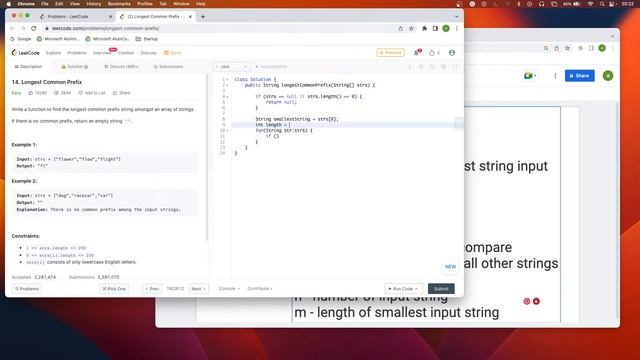
Task: Close the Longest Common Prefix browser tab
Action: [x=190, y=17]
